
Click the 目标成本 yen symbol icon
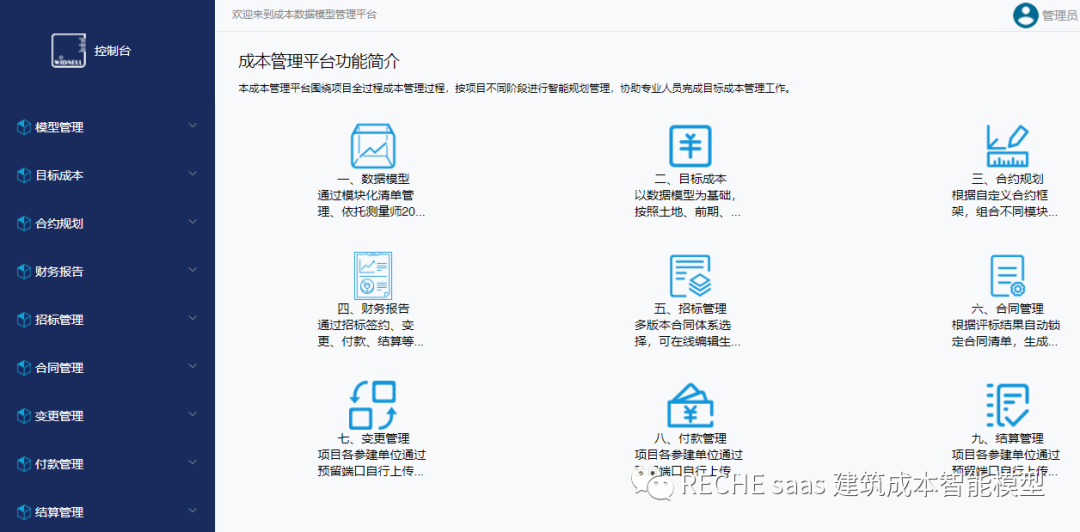[x=690, y=147]
